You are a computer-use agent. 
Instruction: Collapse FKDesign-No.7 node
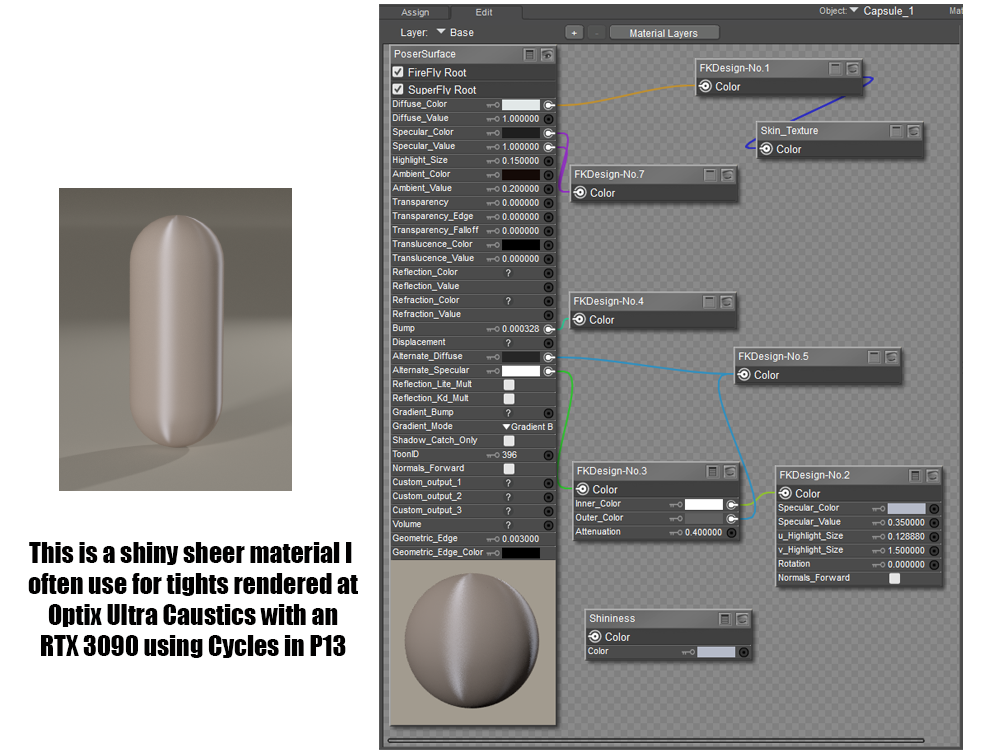(x=710, y=175)
